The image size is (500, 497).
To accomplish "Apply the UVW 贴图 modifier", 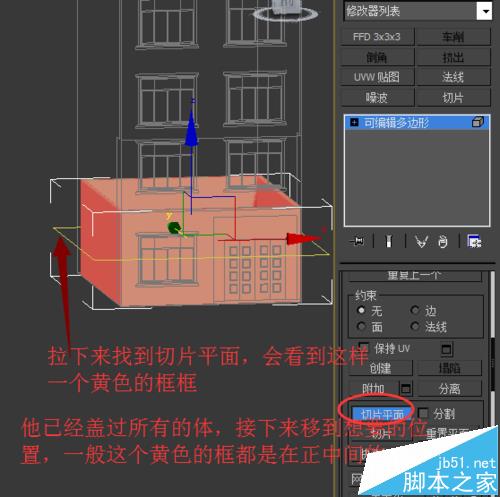I will click(x=377, y=77).
